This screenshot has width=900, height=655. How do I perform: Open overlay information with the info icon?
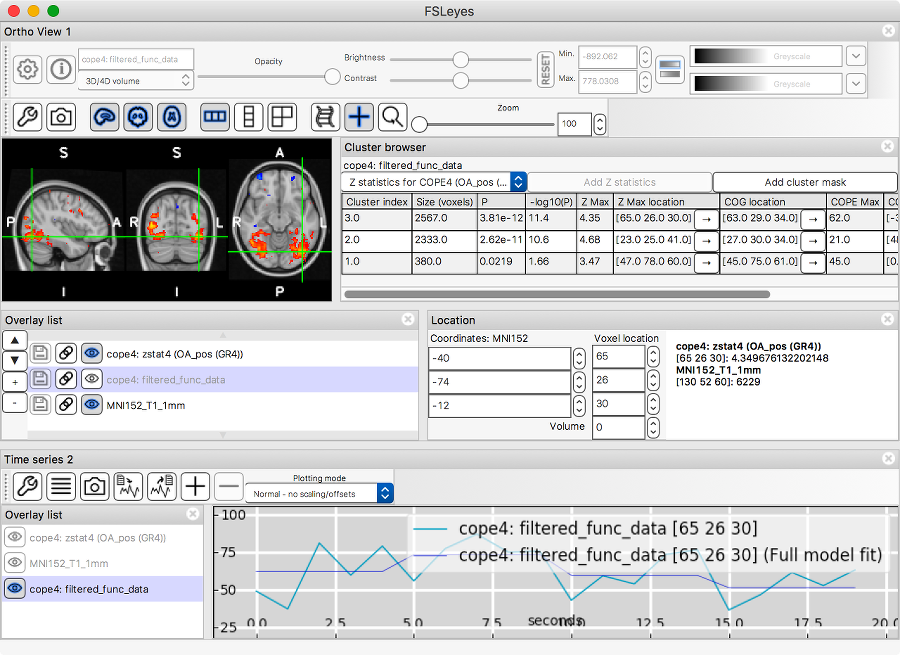[x=61, y=69]
